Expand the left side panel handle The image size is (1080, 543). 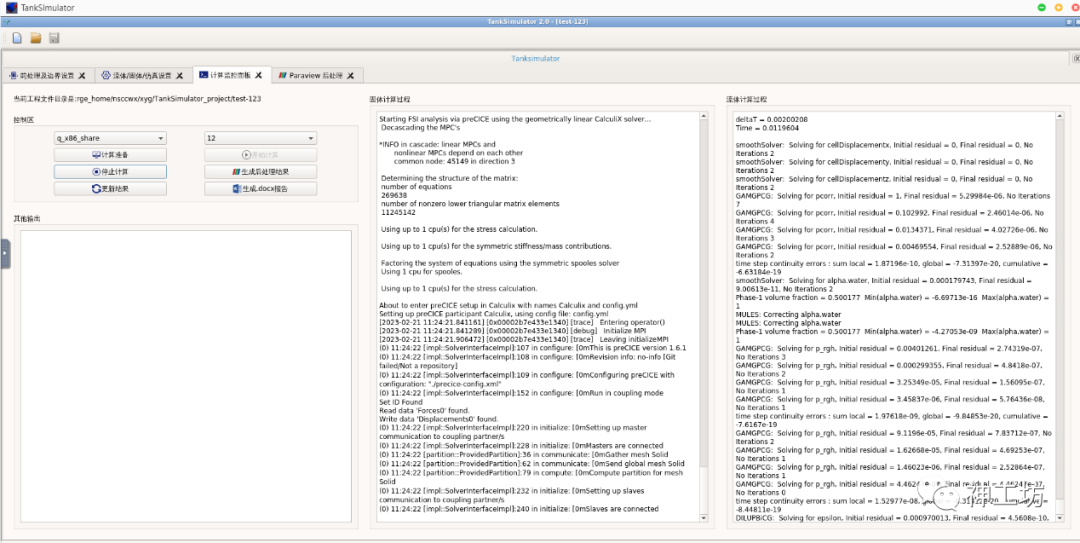[4, 253]
